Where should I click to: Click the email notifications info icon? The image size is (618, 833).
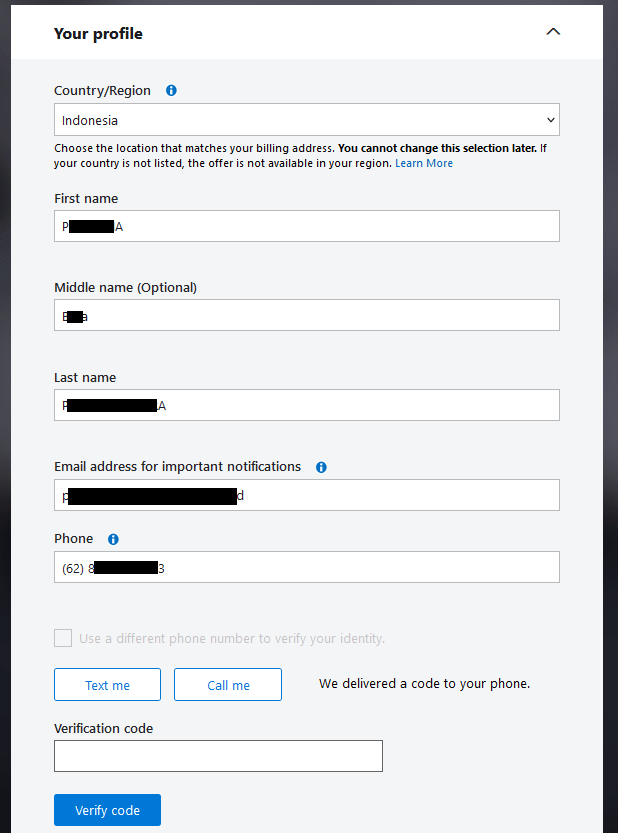click(320, 467)
